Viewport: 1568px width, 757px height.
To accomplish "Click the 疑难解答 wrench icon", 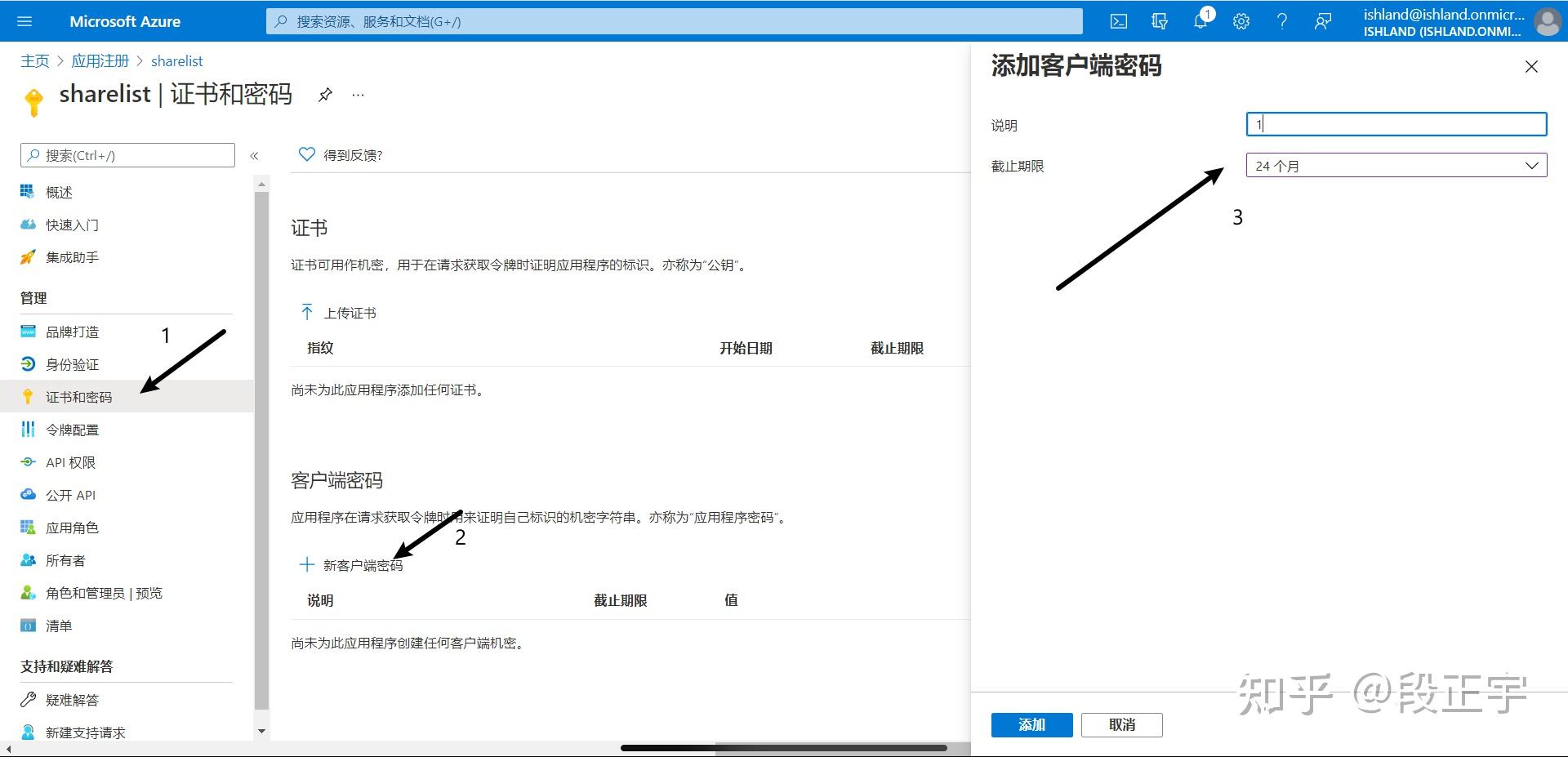I will 28,700.
